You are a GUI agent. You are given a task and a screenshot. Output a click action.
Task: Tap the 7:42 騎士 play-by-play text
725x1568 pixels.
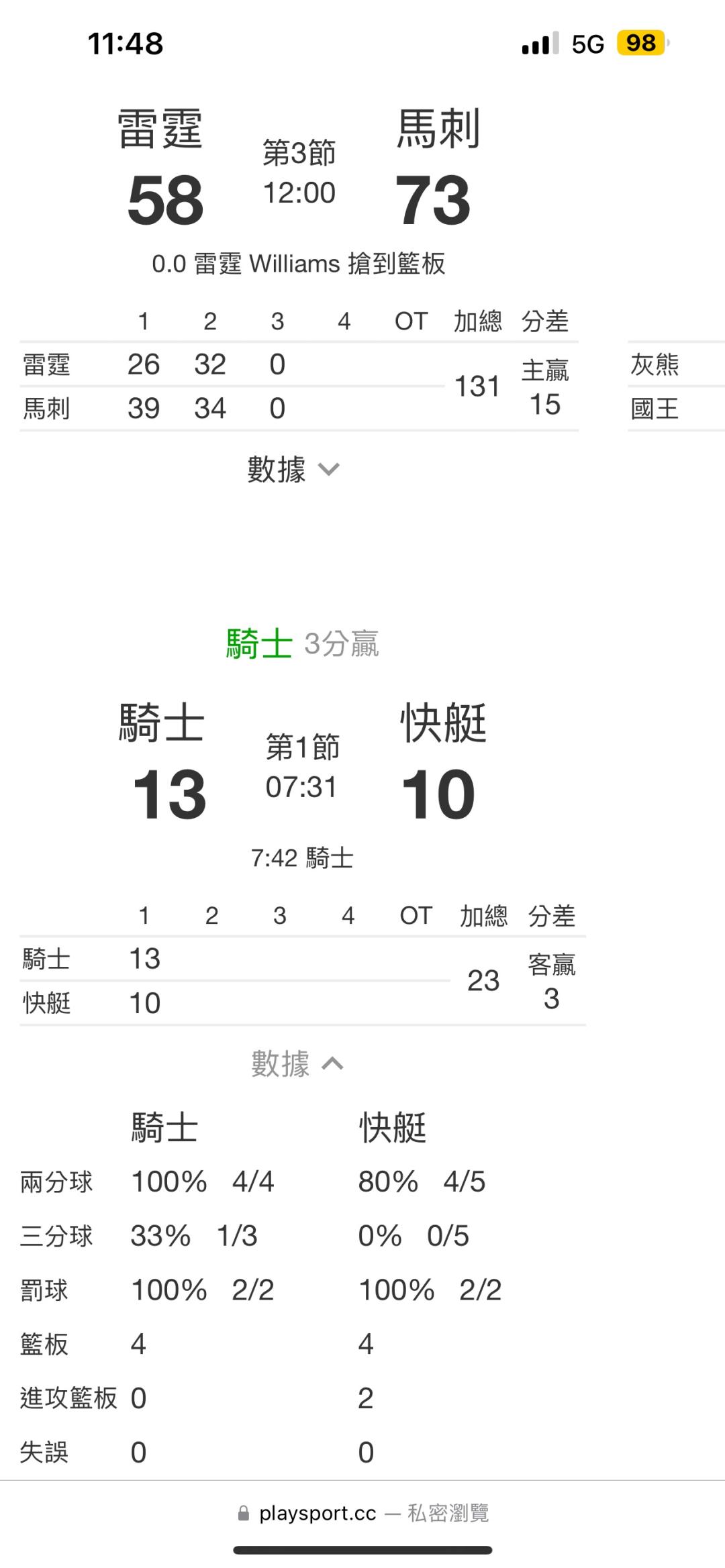pos(302,858)
